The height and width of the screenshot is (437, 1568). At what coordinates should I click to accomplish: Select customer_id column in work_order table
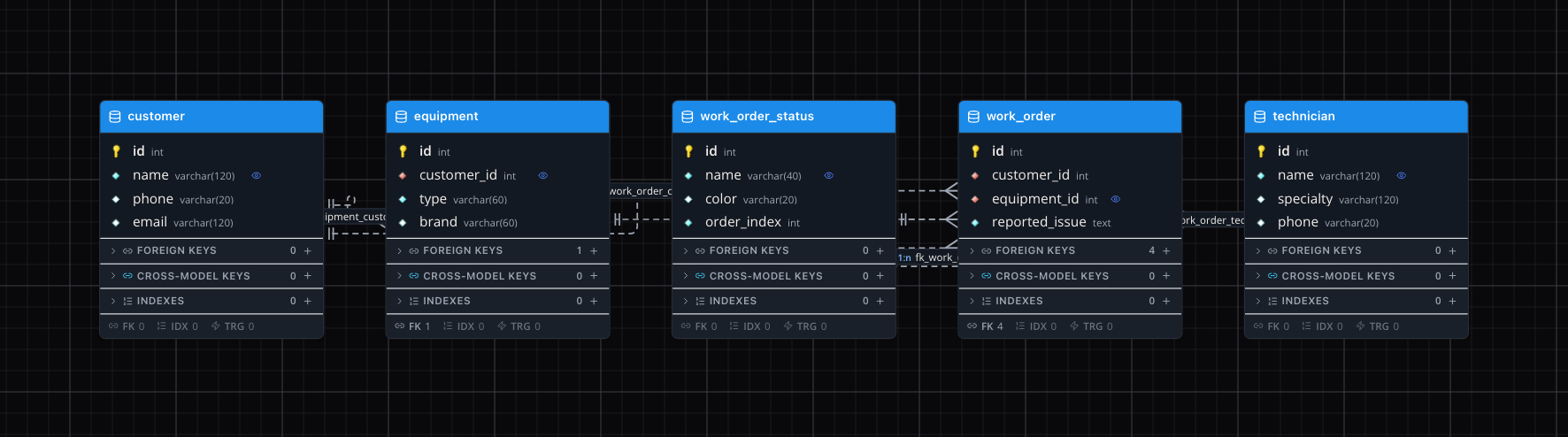coord(1070,176)
